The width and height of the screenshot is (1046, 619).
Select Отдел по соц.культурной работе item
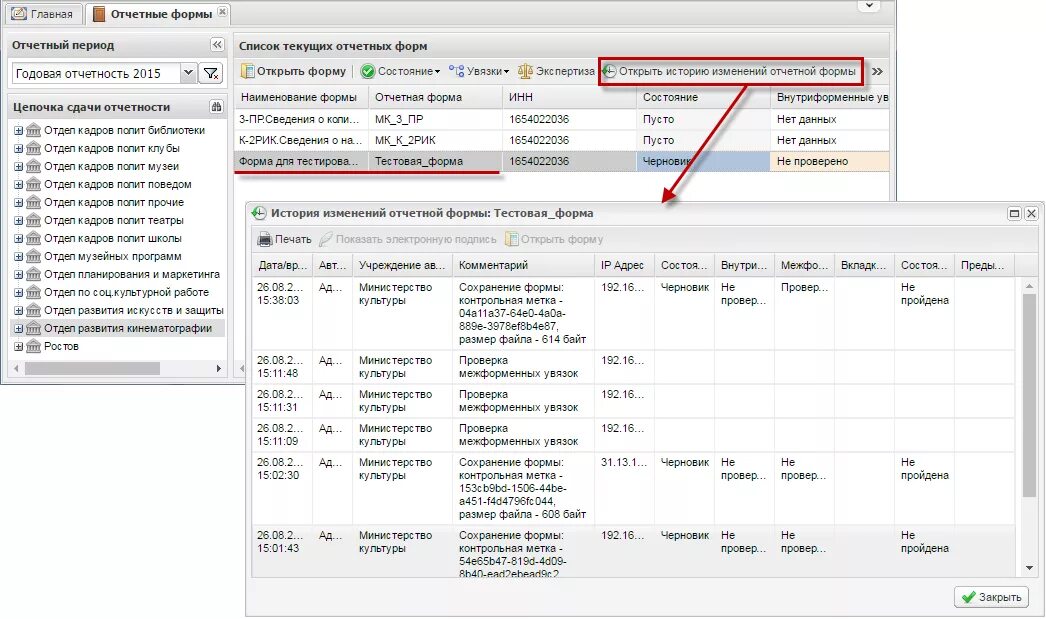[x=126, y=292]
